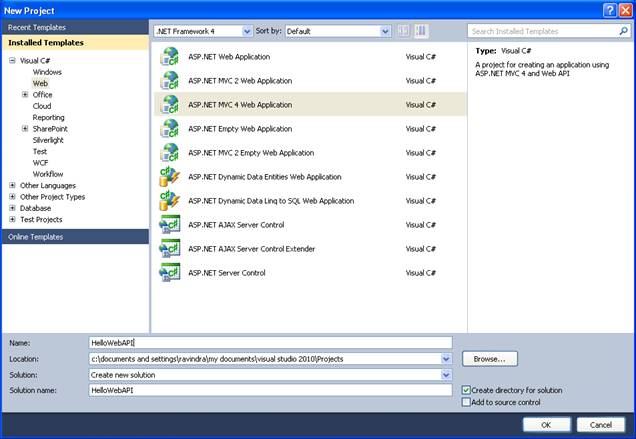
Task: Select the Web category
Action: click(x=40, y=83)
